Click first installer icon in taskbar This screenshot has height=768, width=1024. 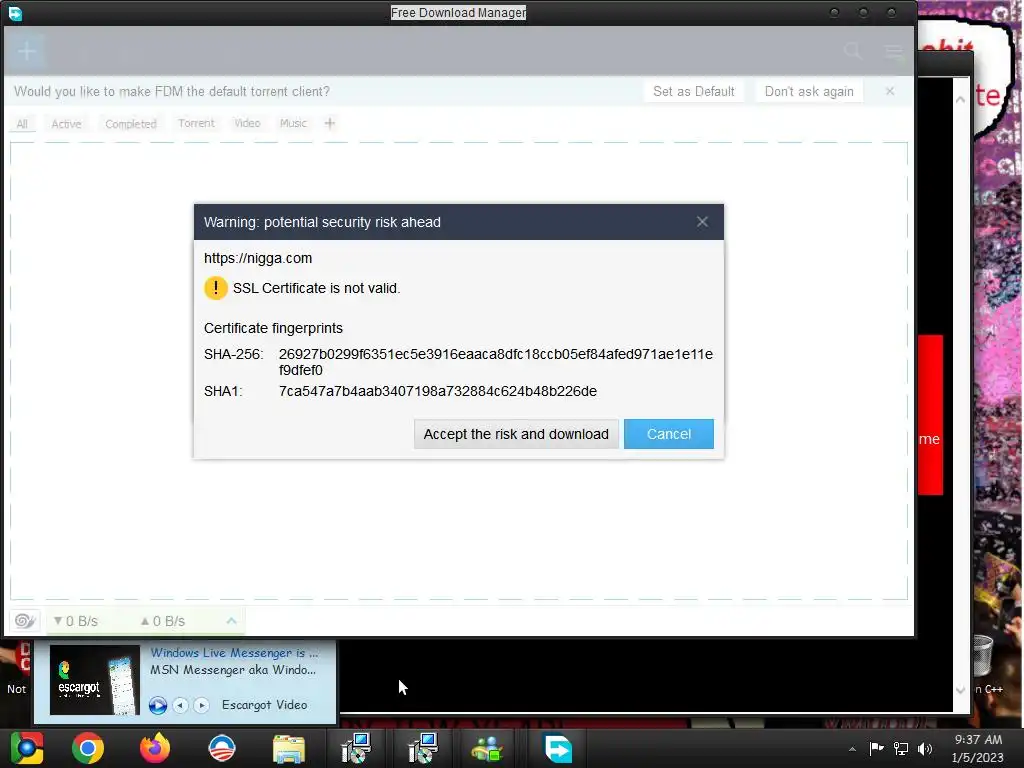point(356,748)
